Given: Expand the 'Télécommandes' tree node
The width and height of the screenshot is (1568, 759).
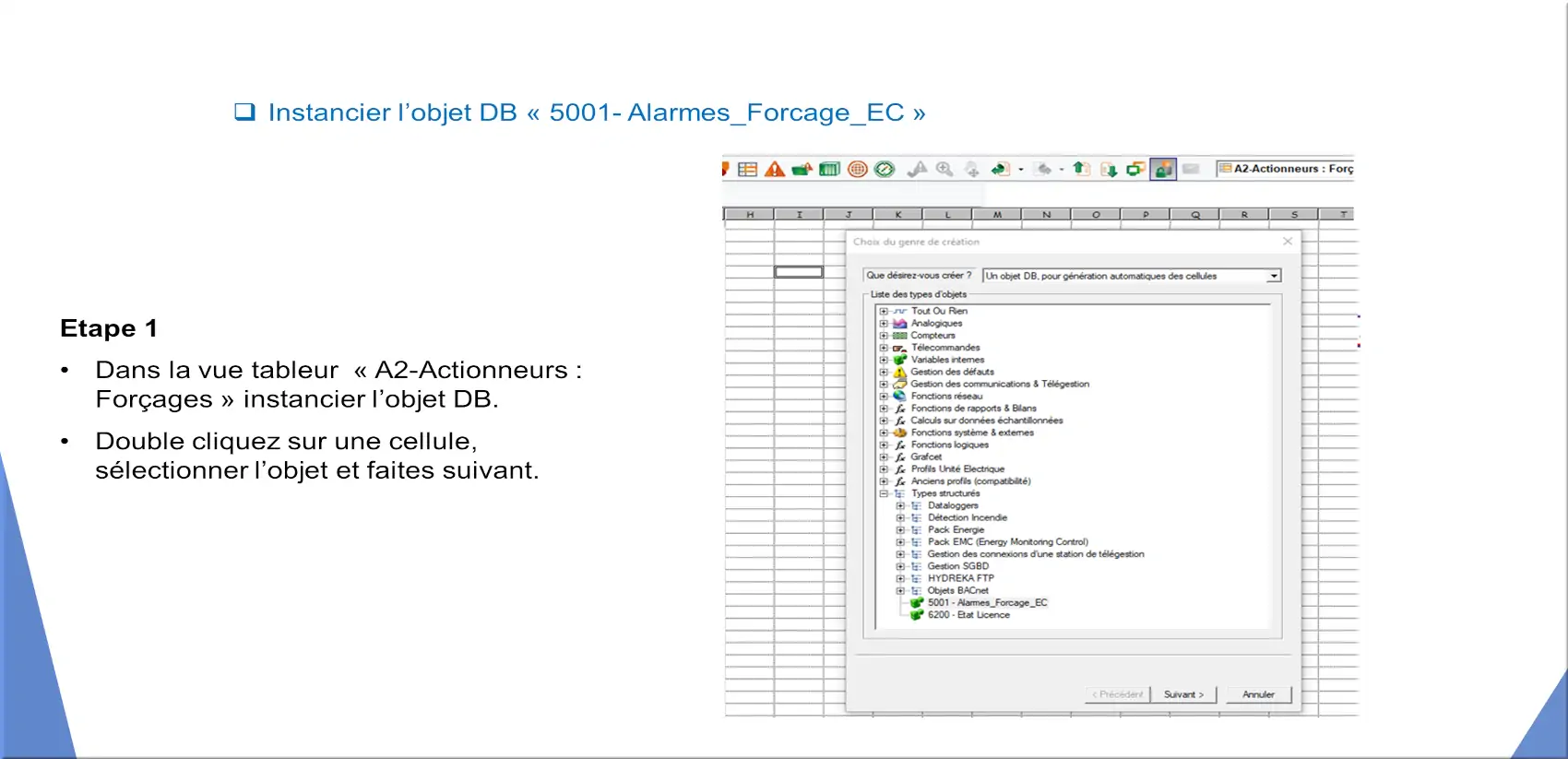Looking at the screenshot, I should (x=884, y=348).
